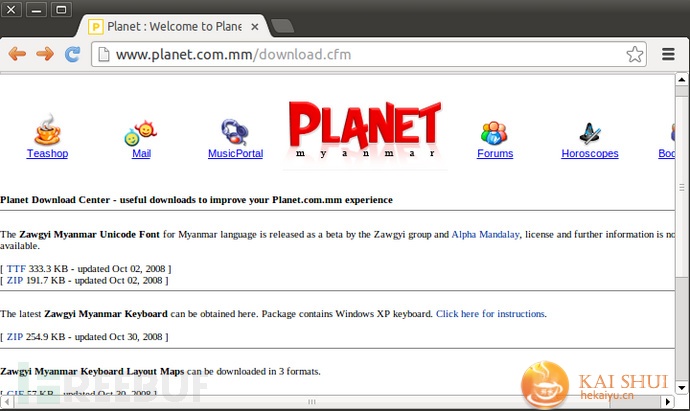Click the horizontal scrollbar left arrow
Image resolution: width=690 pixels, height=411 pixels.
tap(7, 401)
